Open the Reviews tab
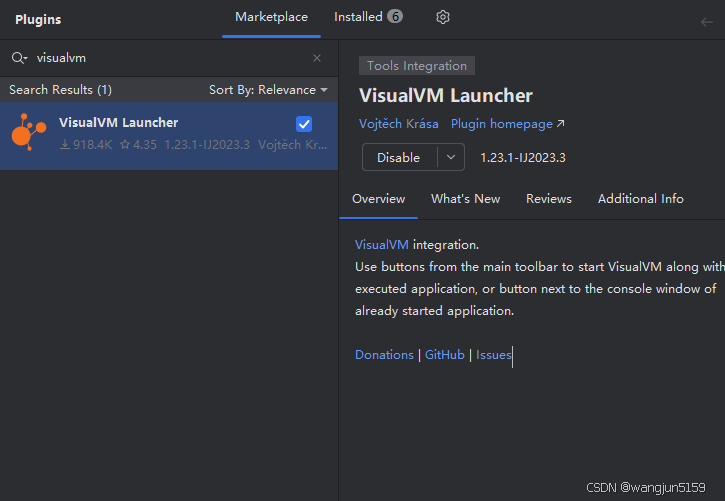 [549, 199]
